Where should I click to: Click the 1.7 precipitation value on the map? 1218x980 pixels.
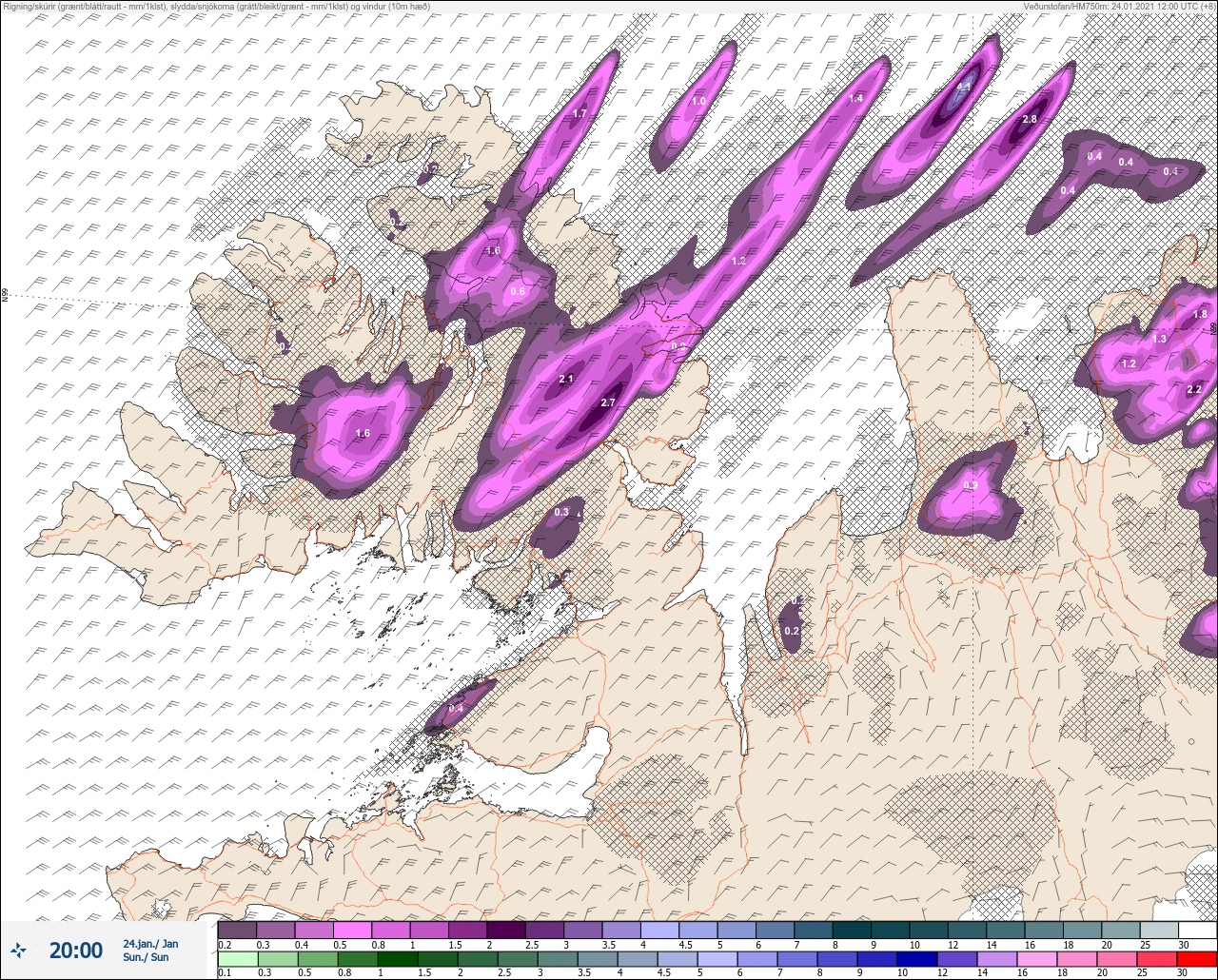(x=579, y=114)
